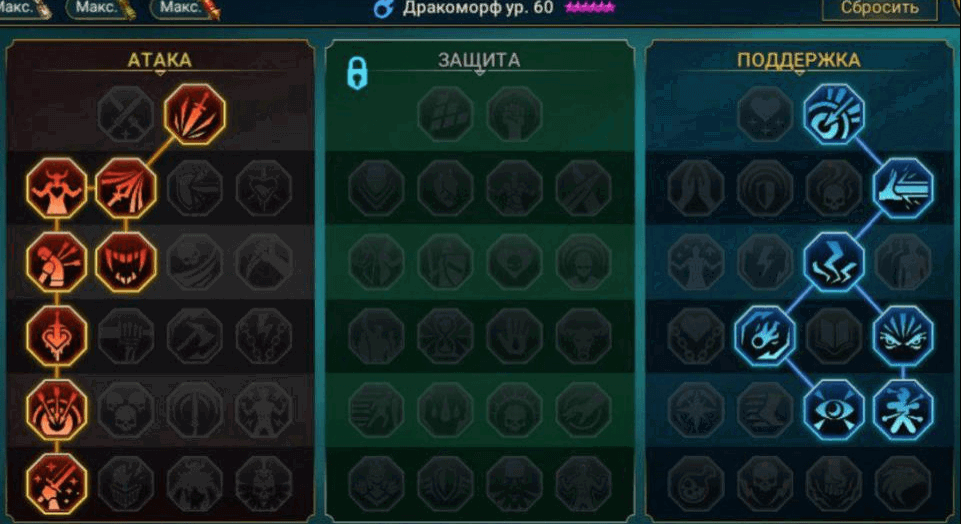Expand the Поддержка tree header arrow
961x524 pixels.
(x=799, y=73)
